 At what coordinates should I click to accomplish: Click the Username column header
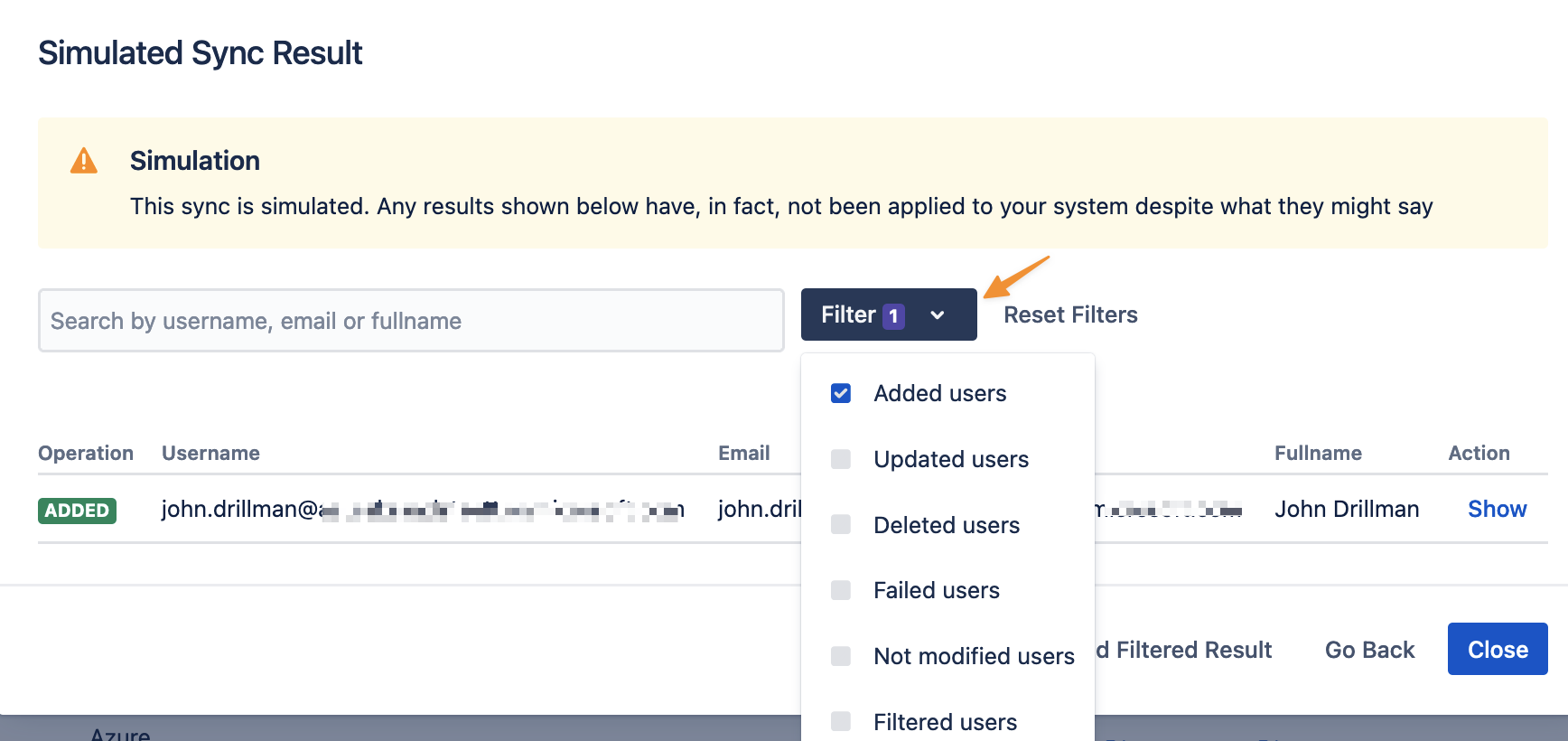(x=210, y=453)
